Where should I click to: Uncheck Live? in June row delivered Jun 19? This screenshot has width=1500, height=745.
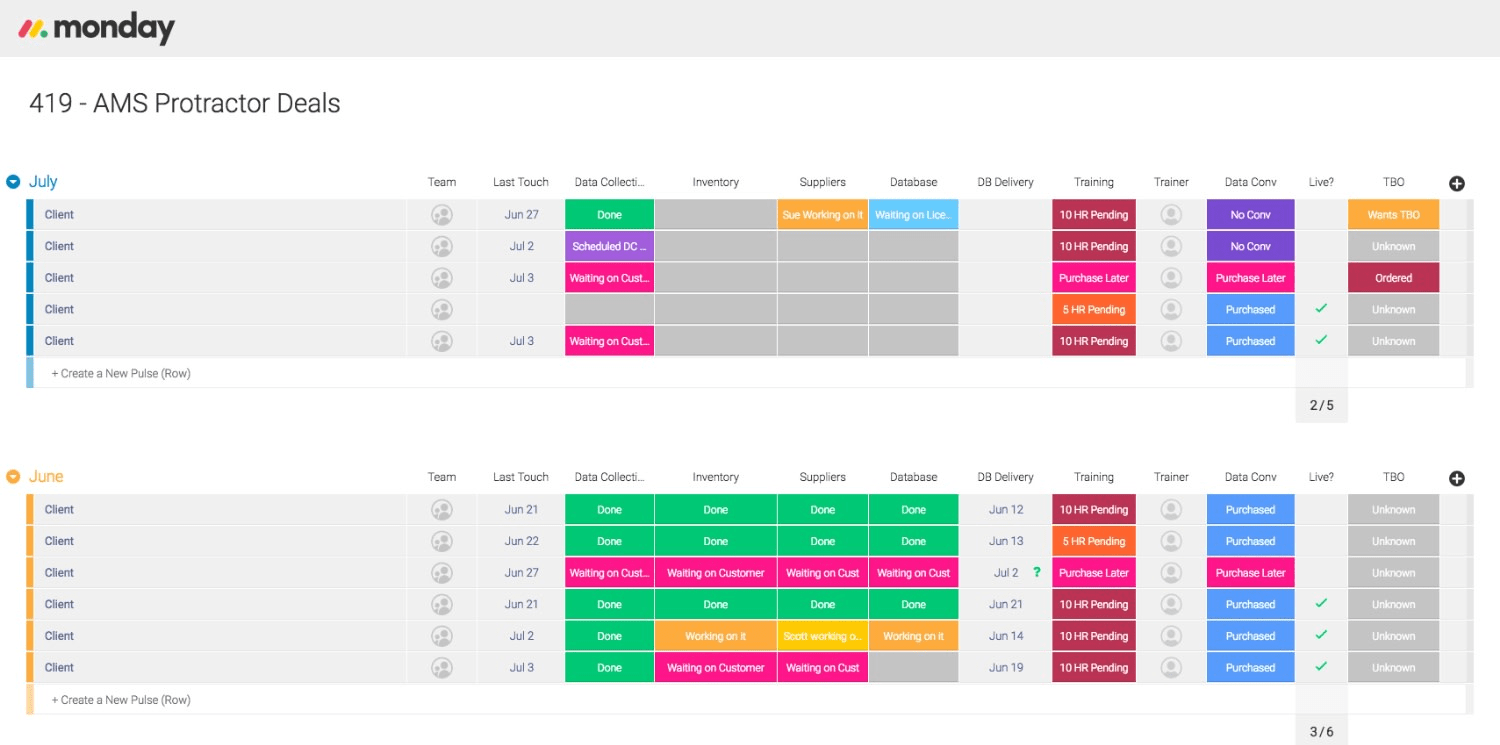point(1321,667)
